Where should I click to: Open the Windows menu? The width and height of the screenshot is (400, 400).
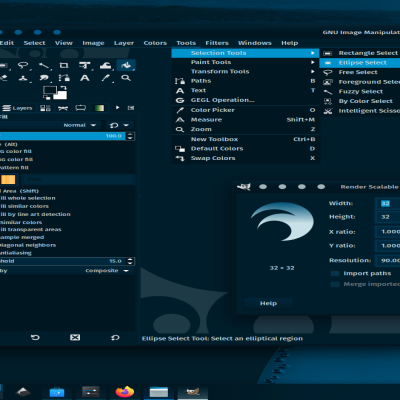point(255,43)
